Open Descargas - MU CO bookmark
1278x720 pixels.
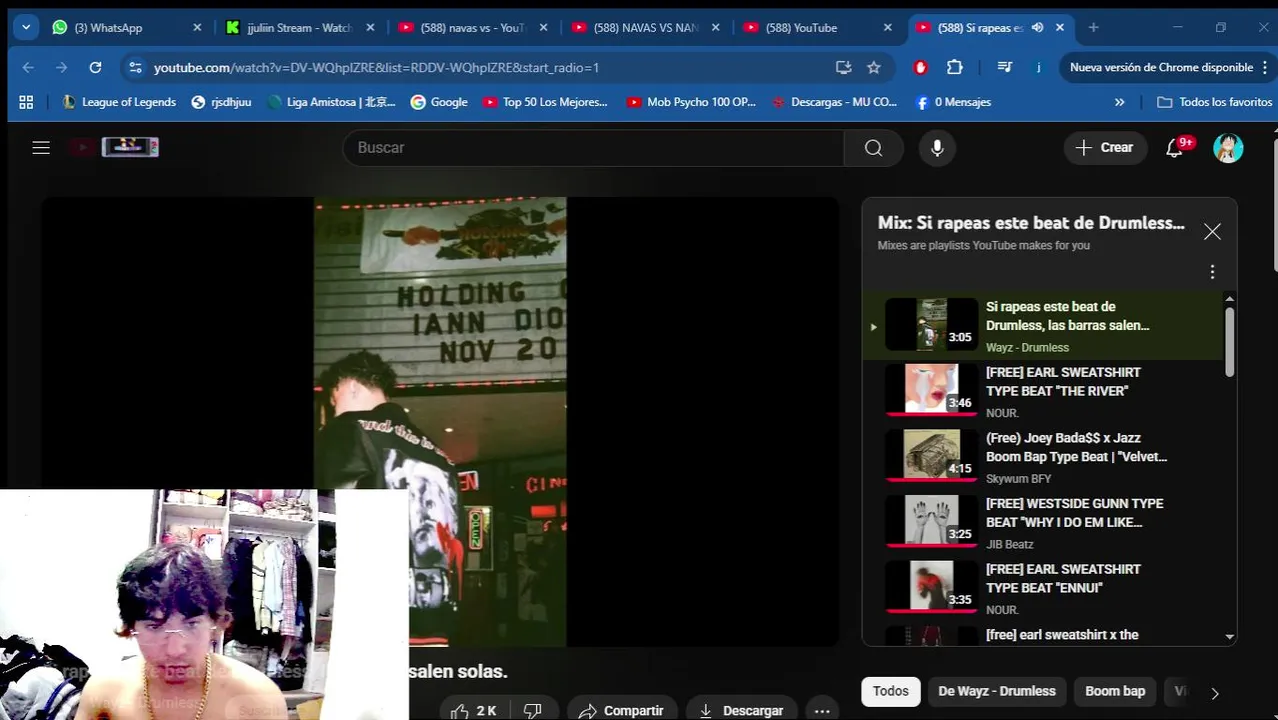pos(834,102)
